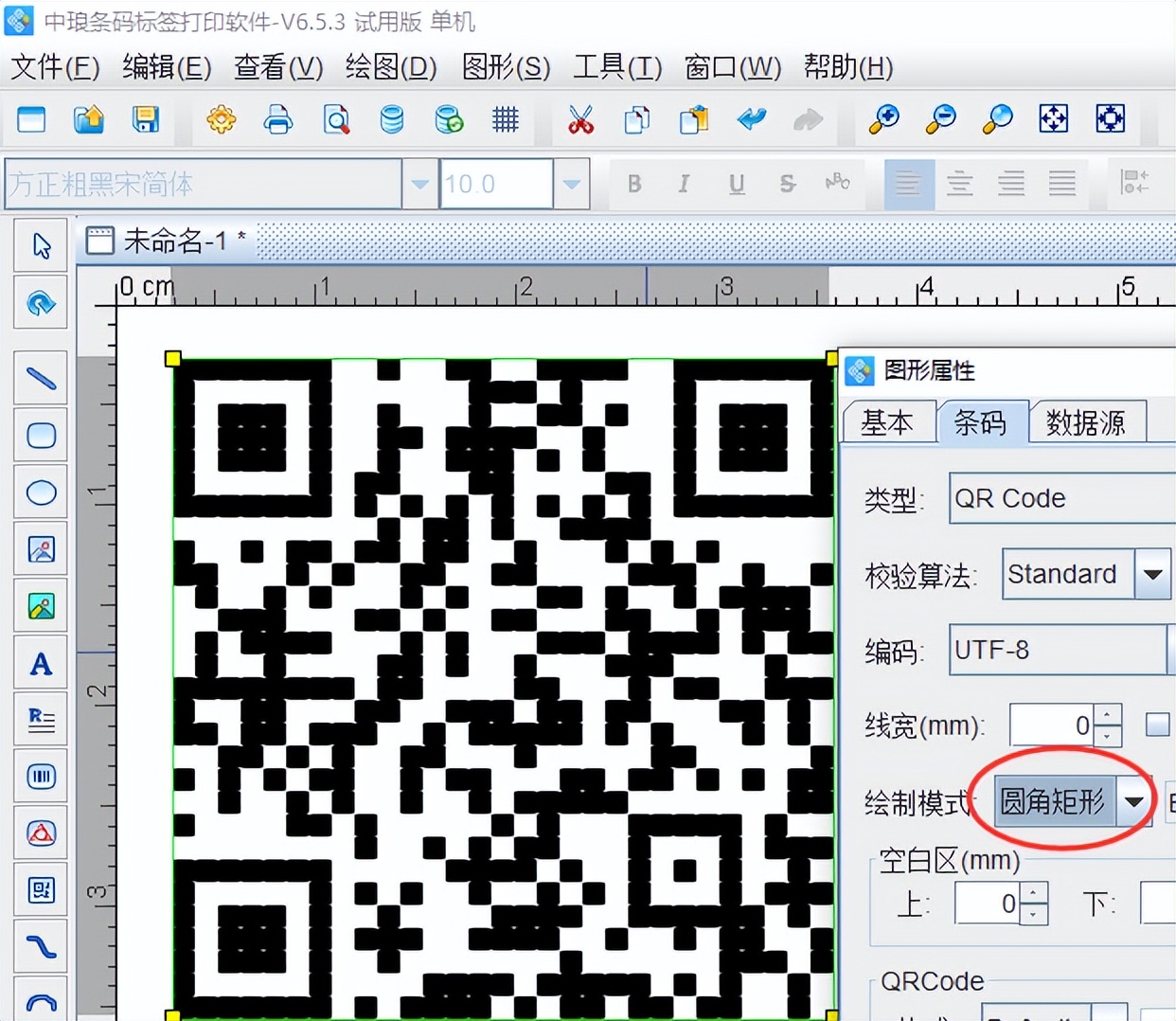Select the rotate tool in the left toolbox
The width and height of the screenshot is (1176, 1021).
(41, 303)
